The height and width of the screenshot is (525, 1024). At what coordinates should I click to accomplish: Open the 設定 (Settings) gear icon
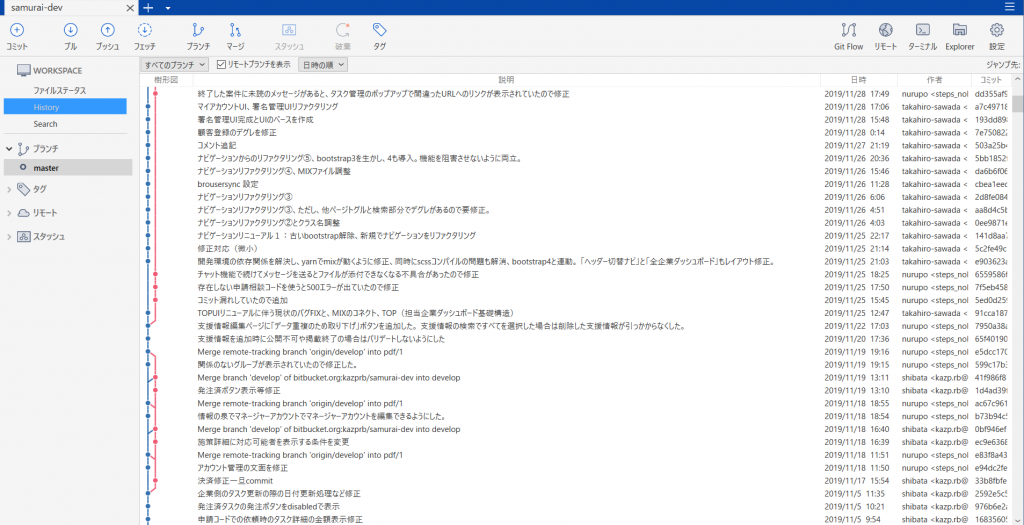(996, 35)
